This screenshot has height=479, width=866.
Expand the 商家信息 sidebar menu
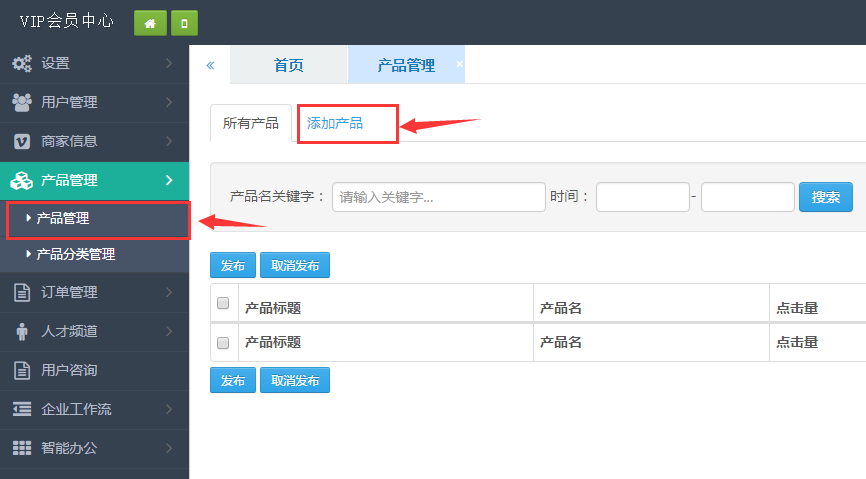94,141
